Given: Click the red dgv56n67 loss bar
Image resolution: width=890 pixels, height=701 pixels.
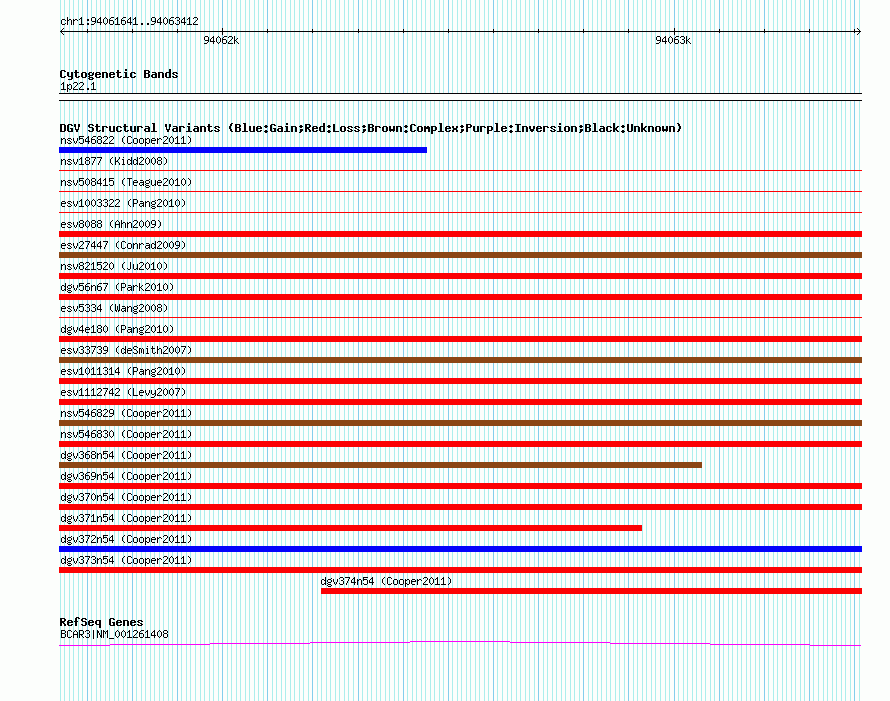Looking at the screenshot, I should click(460, 297).
